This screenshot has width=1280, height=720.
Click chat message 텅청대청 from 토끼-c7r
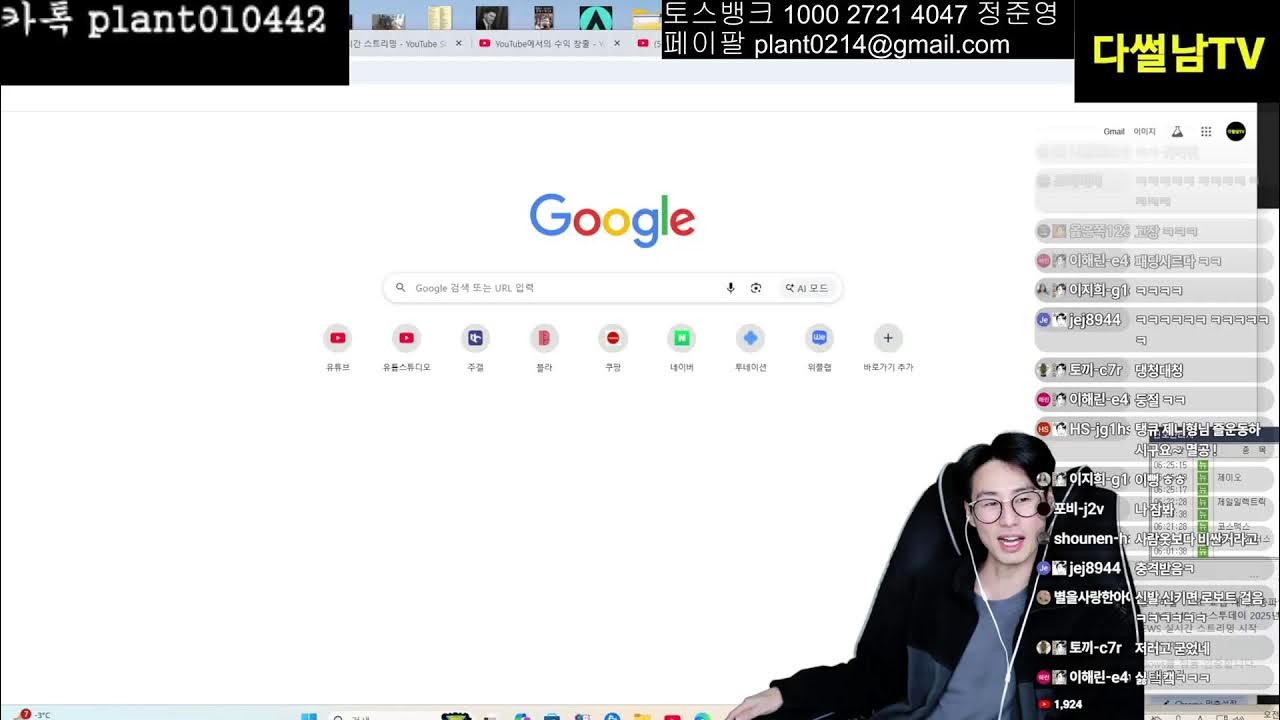1158,370
